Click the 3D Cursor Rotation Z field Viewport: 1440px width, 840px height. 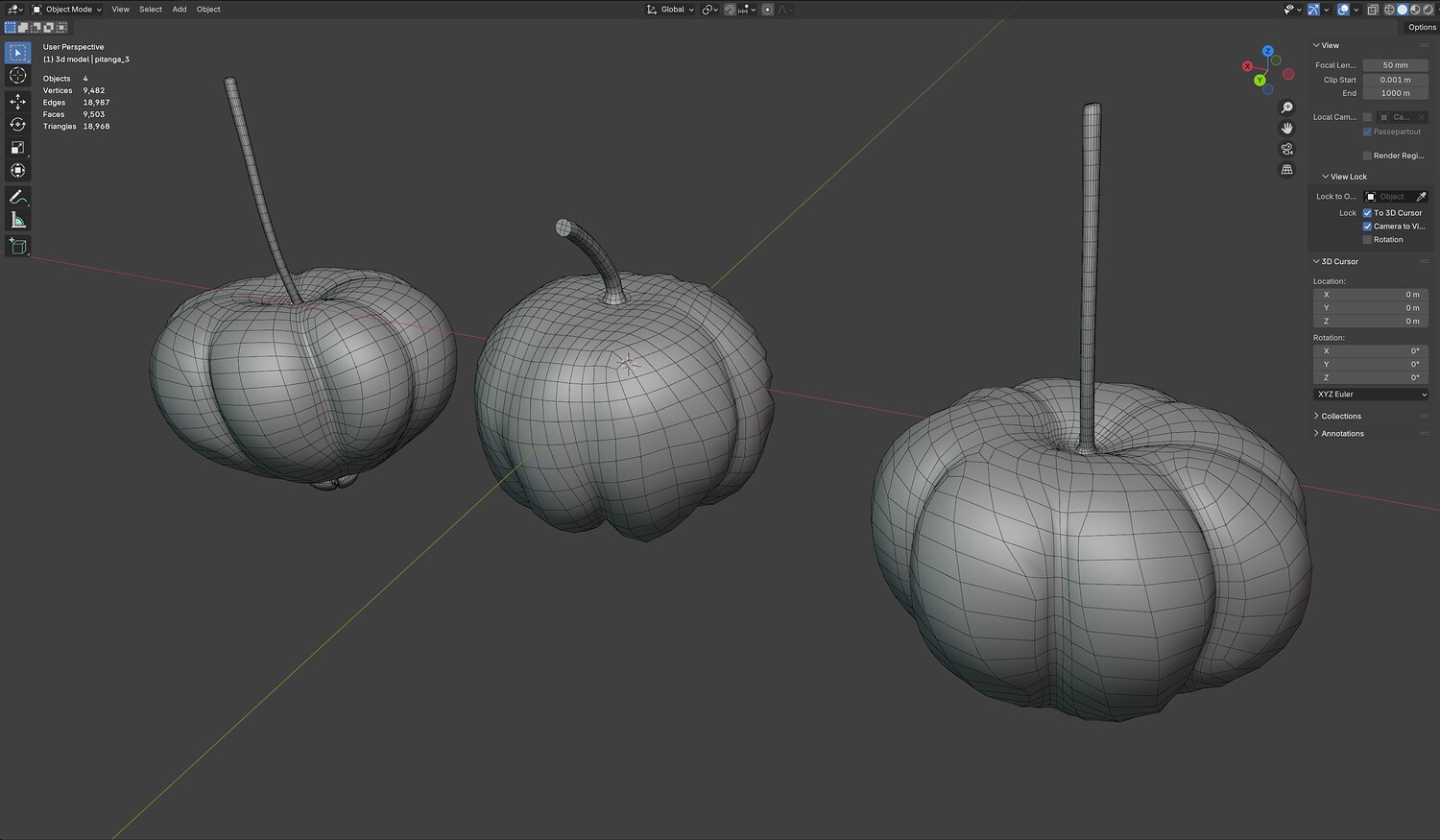[x=1371, y=378]
